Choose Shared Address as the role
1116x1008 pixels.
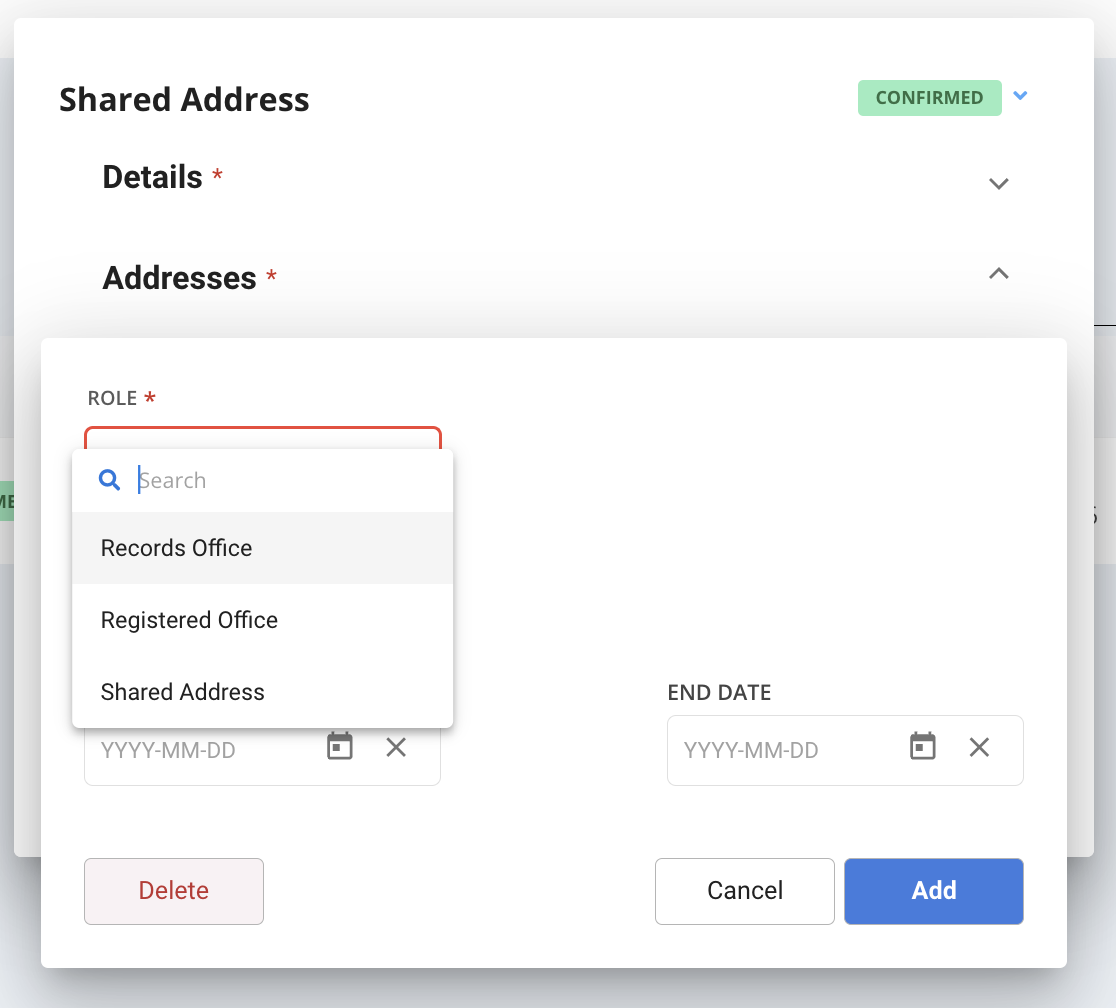pyautogui.click(x=182, y=692)
